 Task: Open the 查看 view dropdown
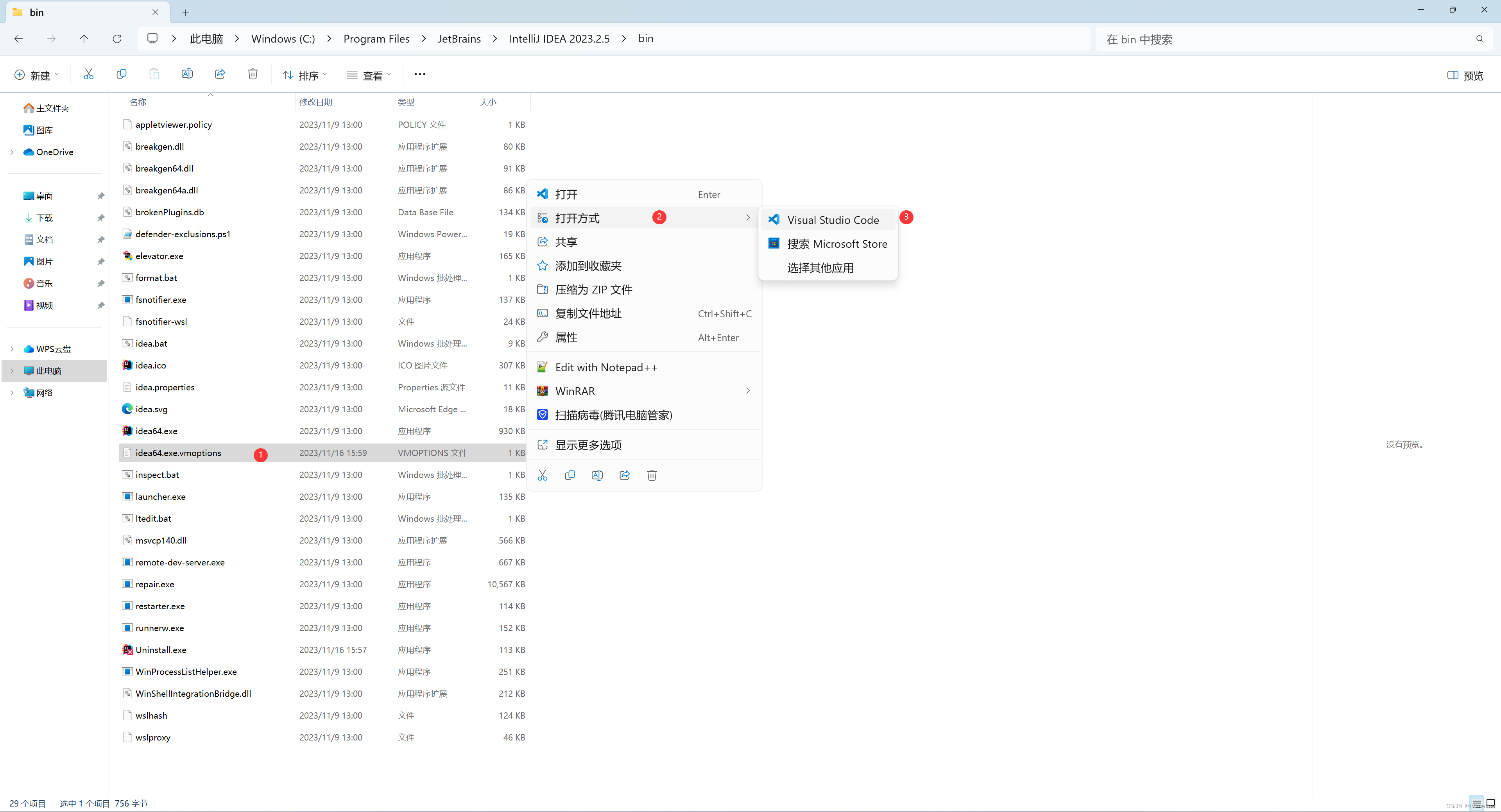369,75
